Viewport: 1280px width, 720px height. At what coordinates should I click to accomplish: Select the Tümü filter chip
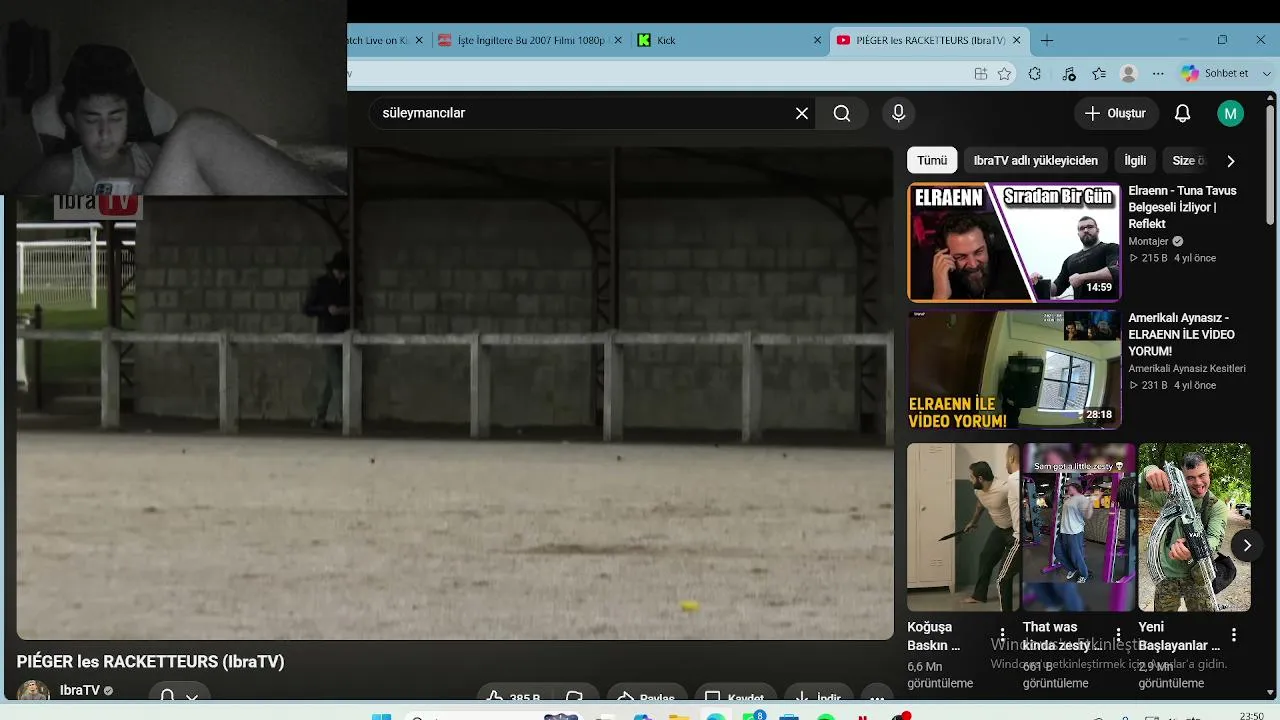932,160
